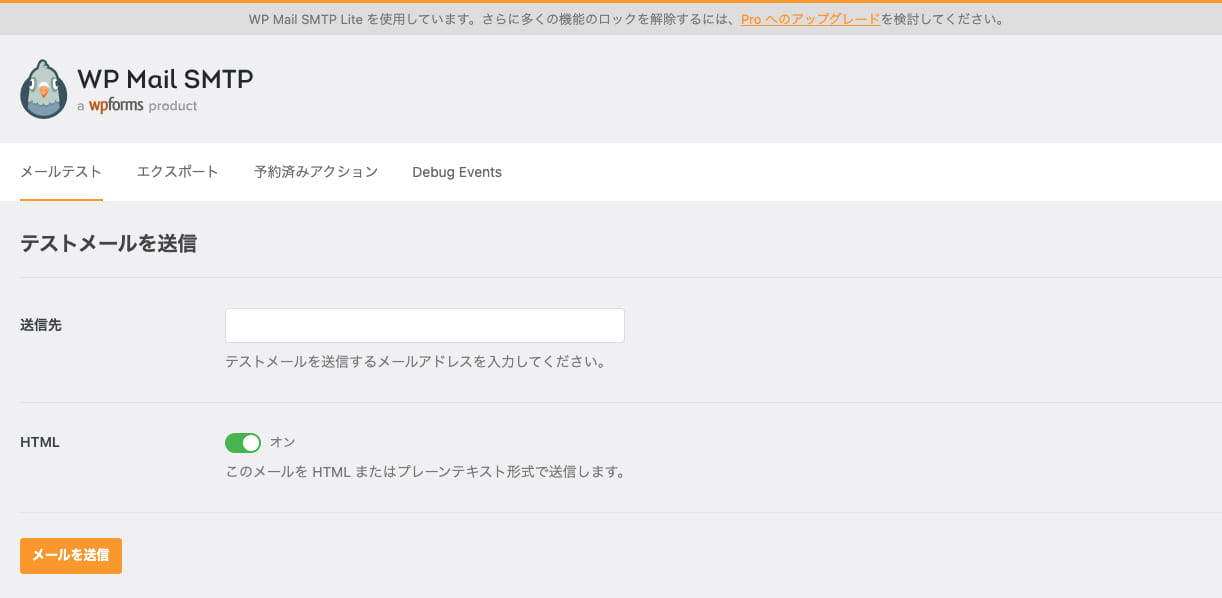Click the wpforms brand wordmark
Viewport: 1222px width, 598px height.
116,106
